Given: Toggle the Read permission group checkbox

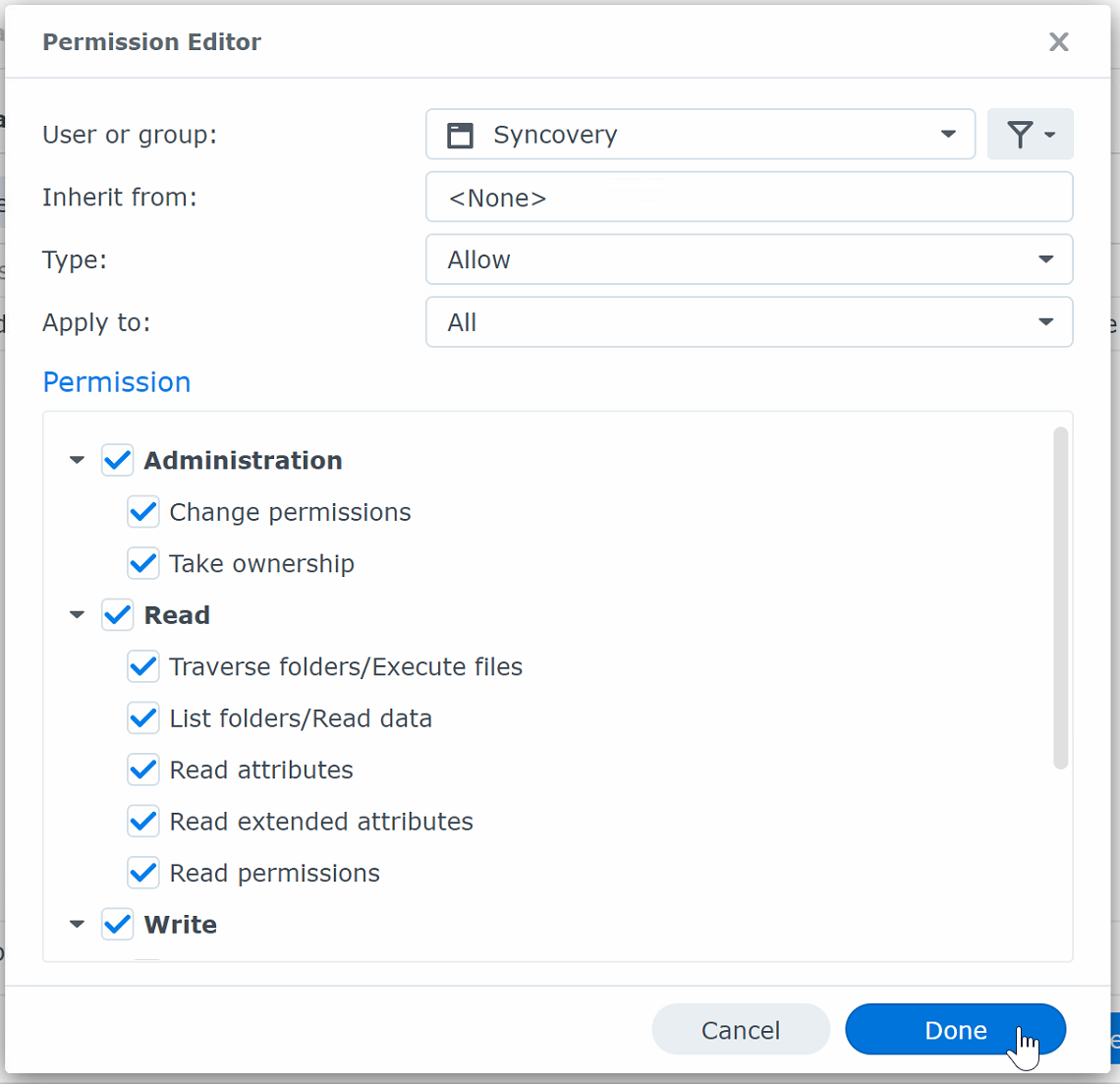Looking at the screenshot, I should 117,614.
